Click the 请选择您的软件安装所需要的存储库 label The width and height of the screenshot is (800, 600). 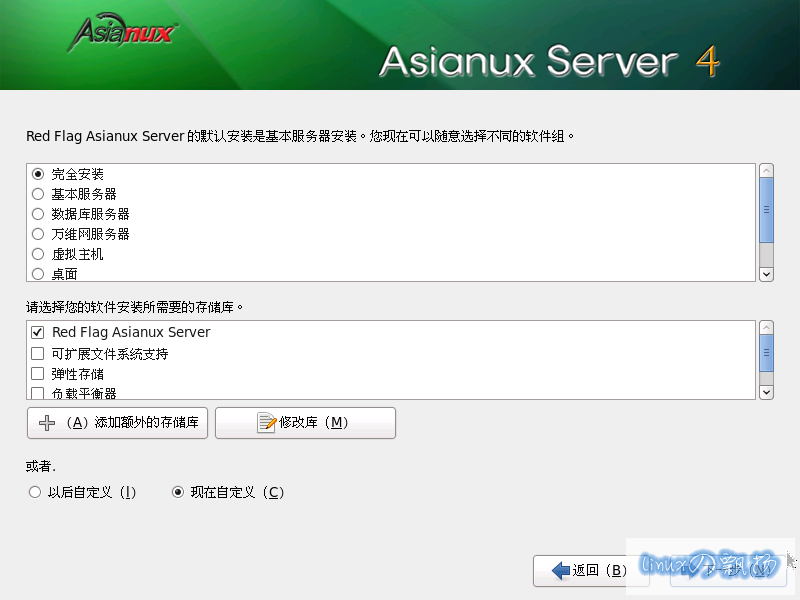135,307
